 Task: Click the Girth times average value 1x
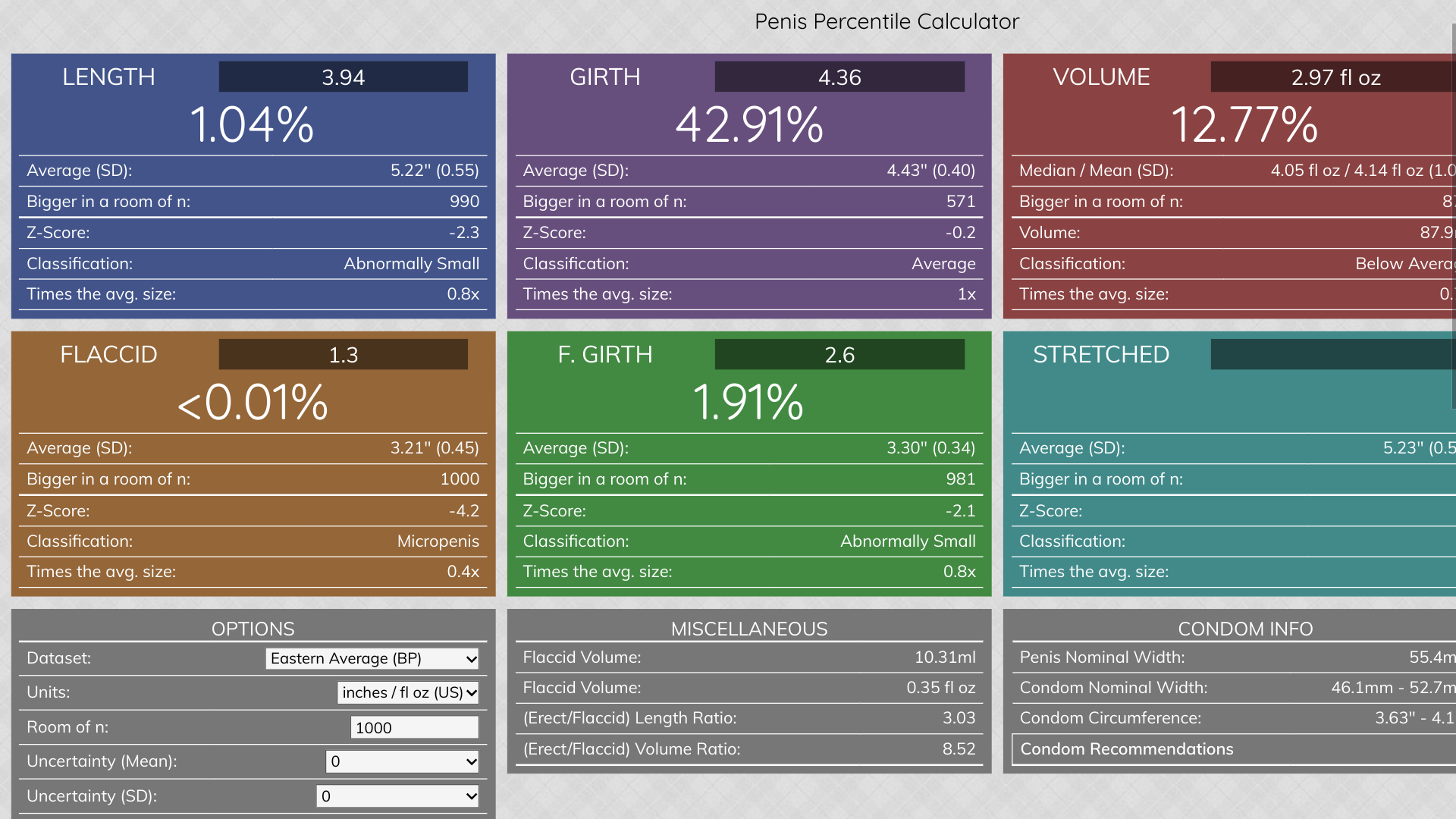point(966,294)
